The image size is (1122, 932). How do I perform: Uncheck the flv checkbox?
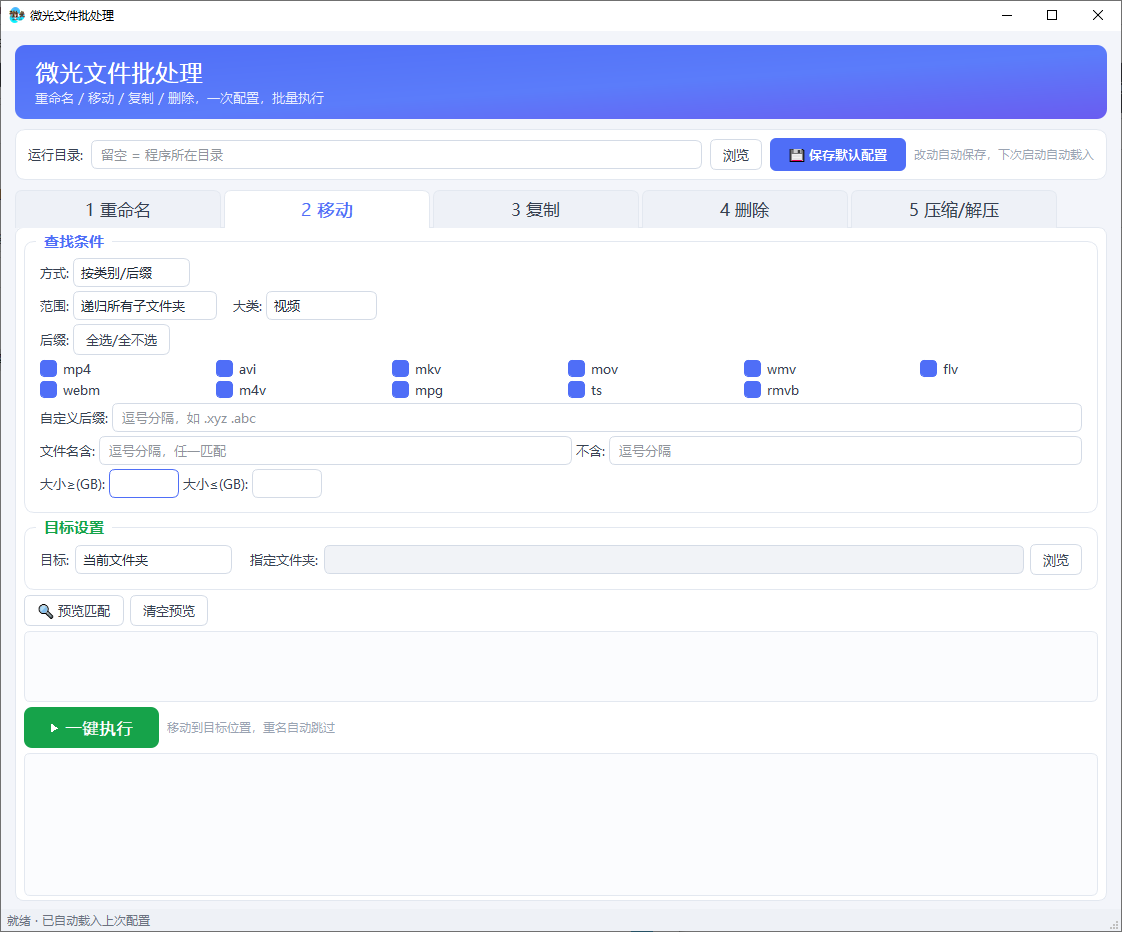click(929, 369)
